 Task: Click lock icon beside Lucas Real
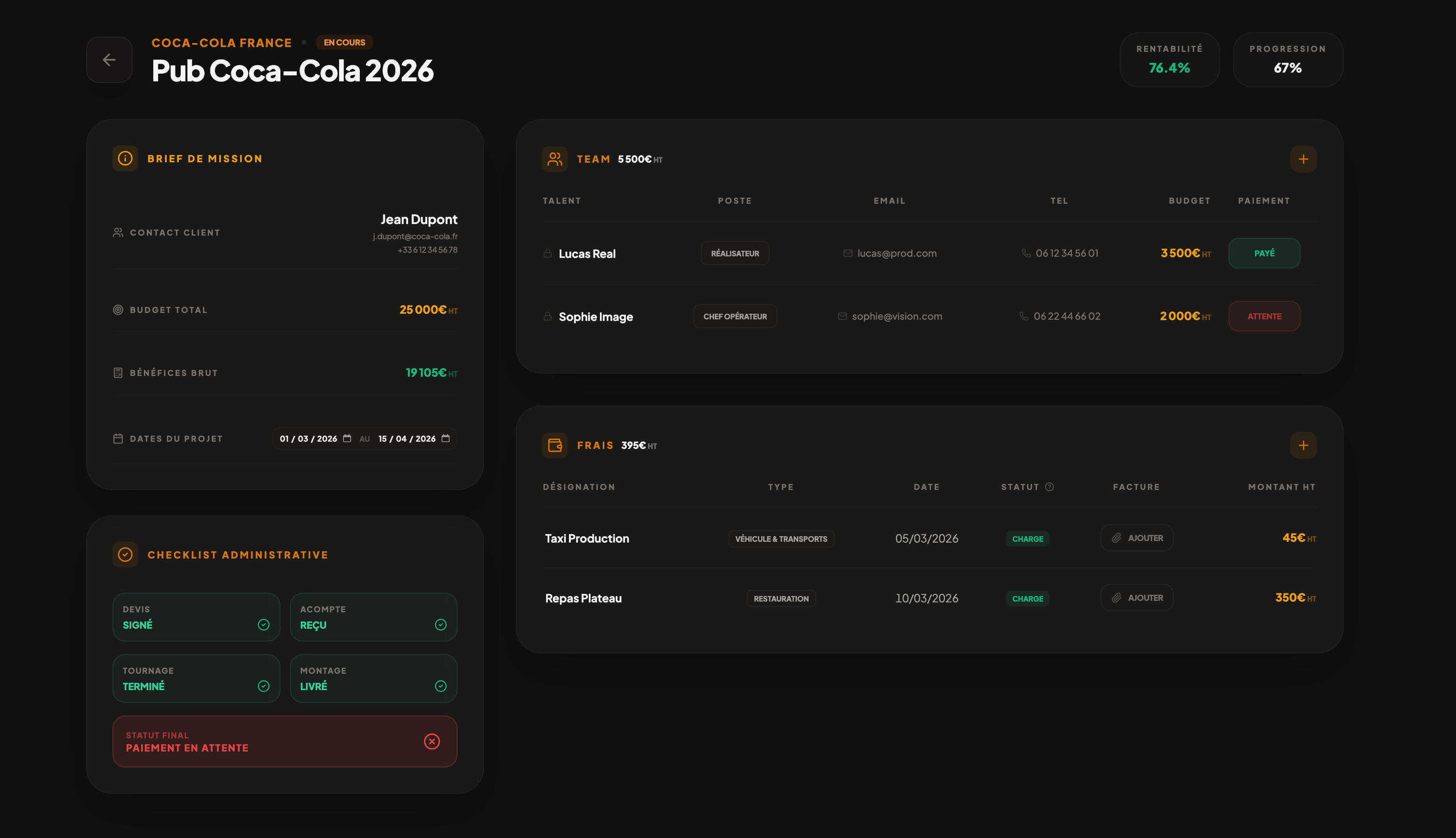pyautogui.click(x=547, y=253)
